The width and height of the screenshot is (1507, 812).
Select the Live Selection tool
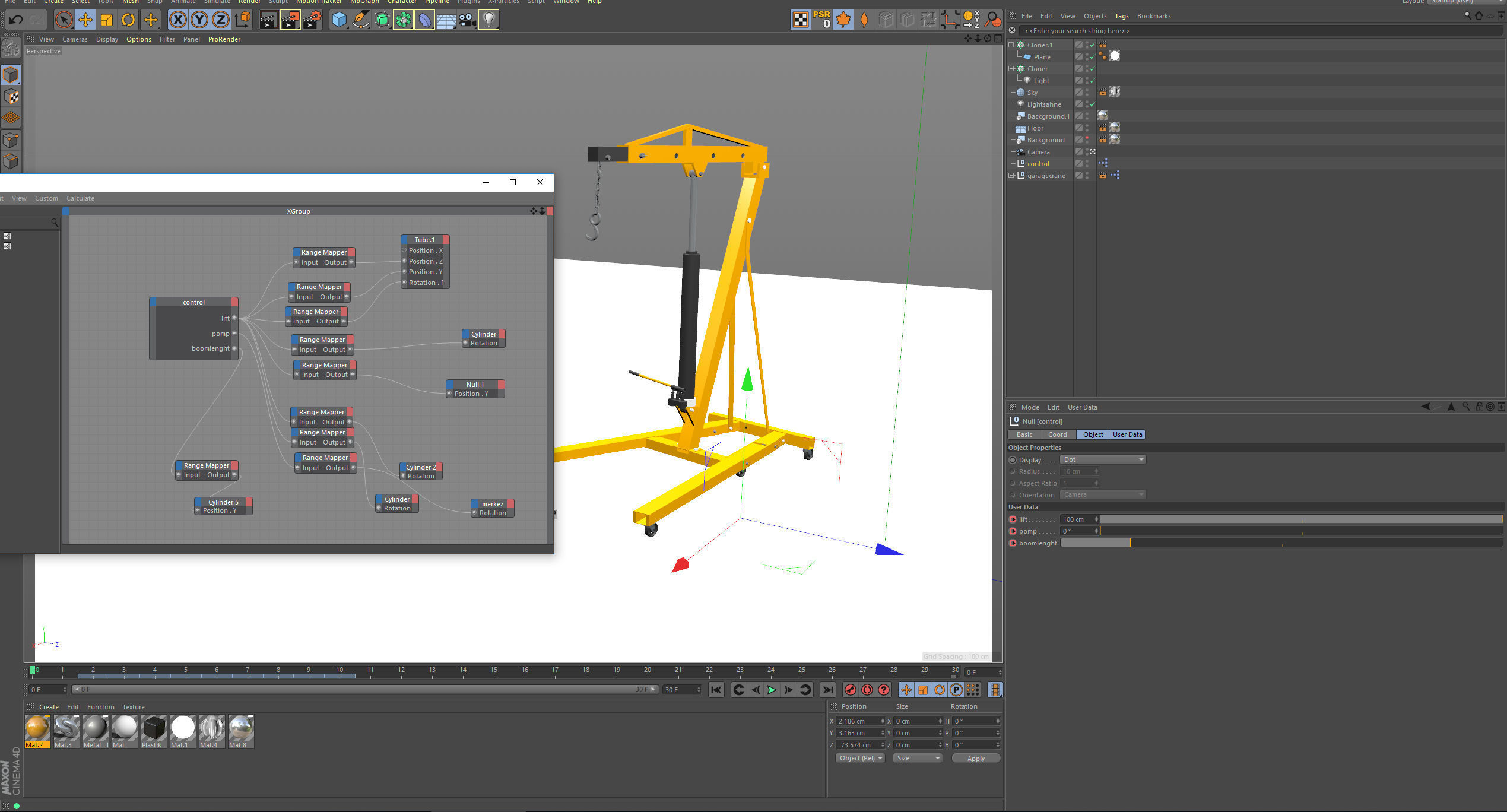click(64, 20)
